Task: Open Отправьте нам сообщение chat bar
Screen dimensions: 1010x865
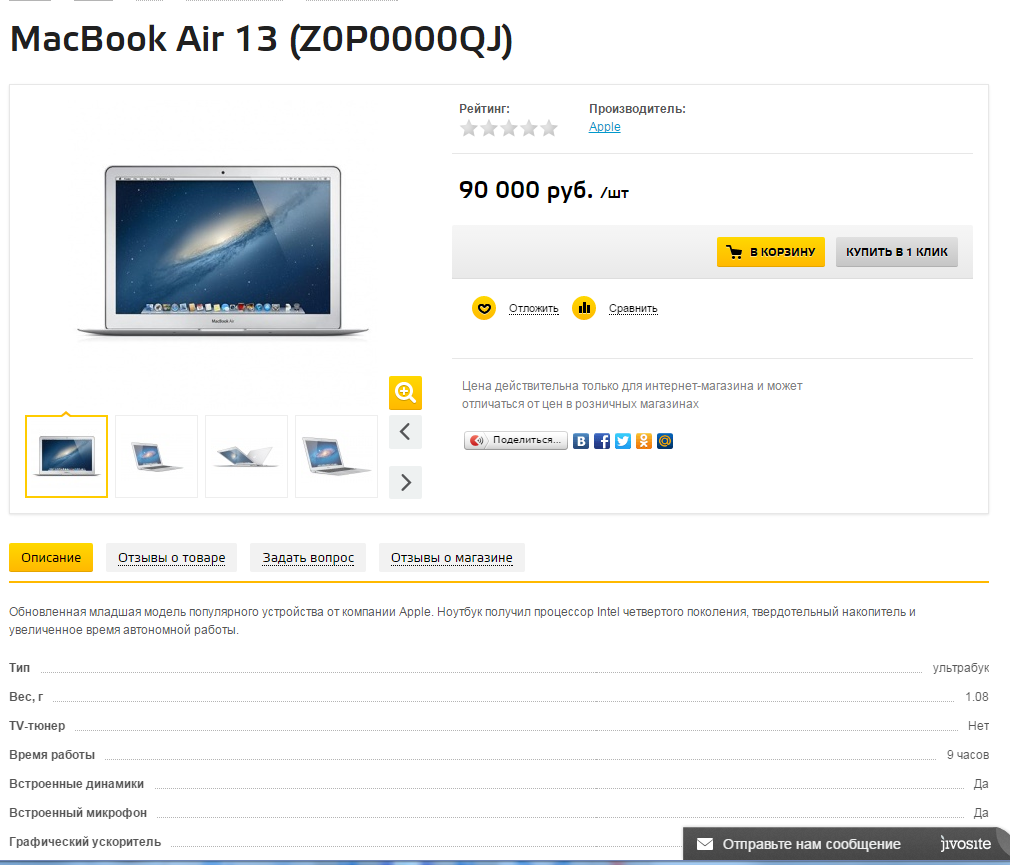Action: click(x=846, y=844)
